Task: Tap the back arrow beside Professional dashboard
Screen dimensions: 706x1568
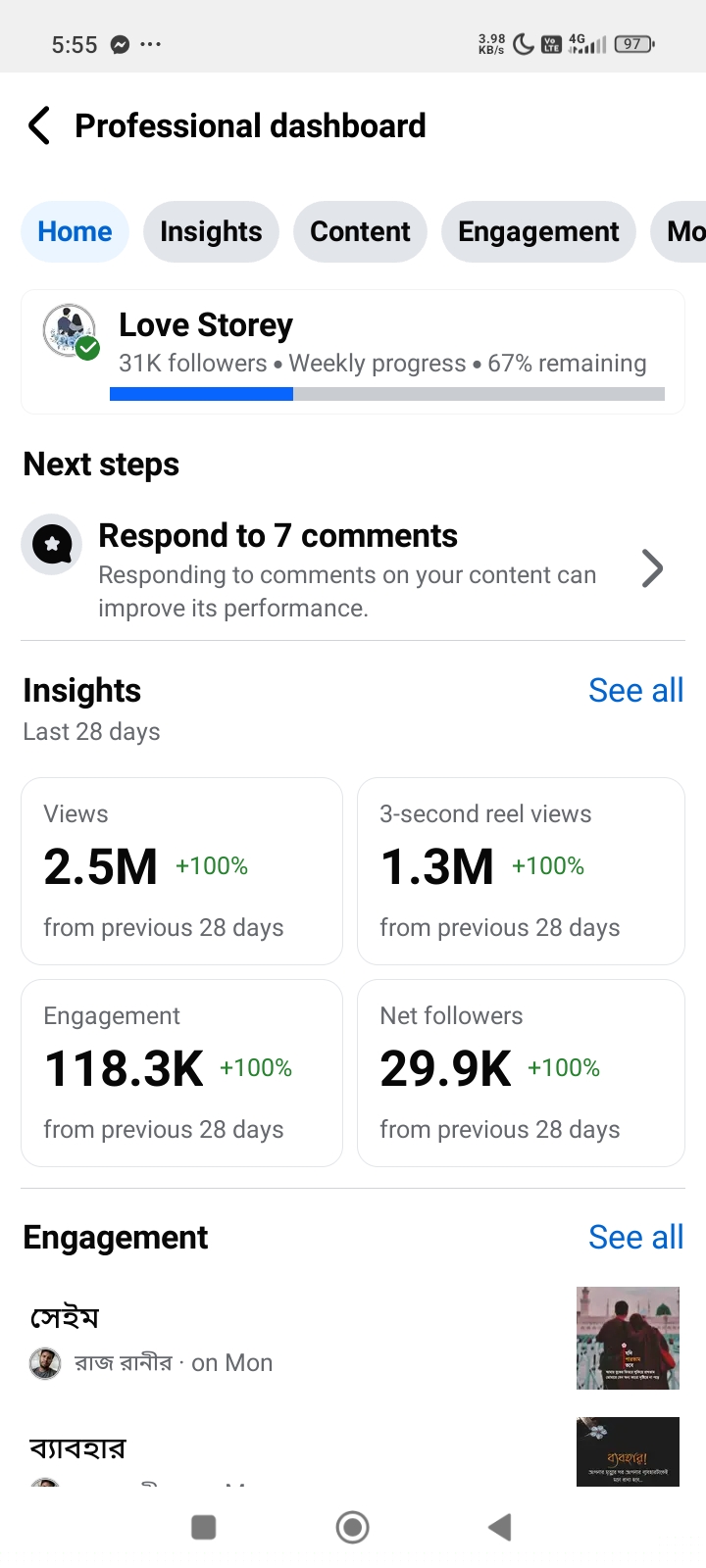Action: [39, 126]
